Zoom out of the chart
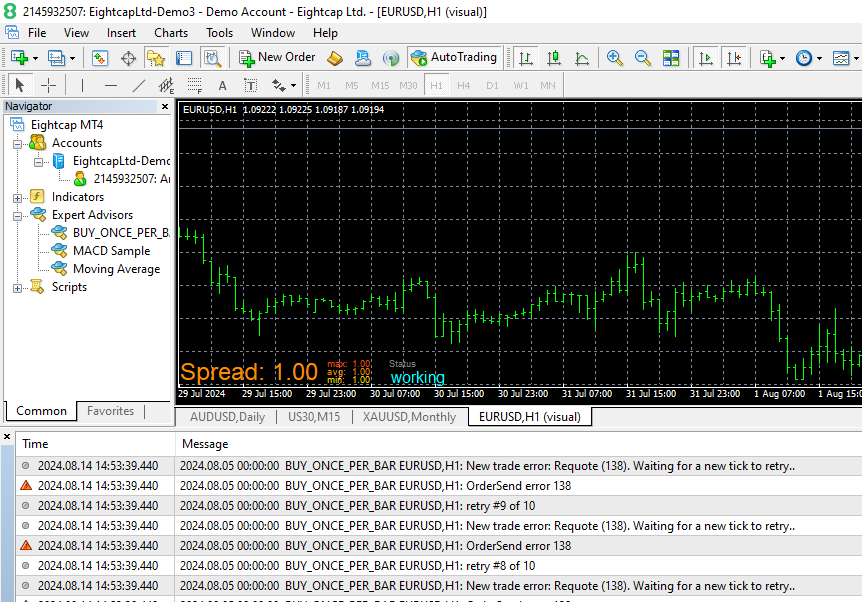 [x=643, y=58]
